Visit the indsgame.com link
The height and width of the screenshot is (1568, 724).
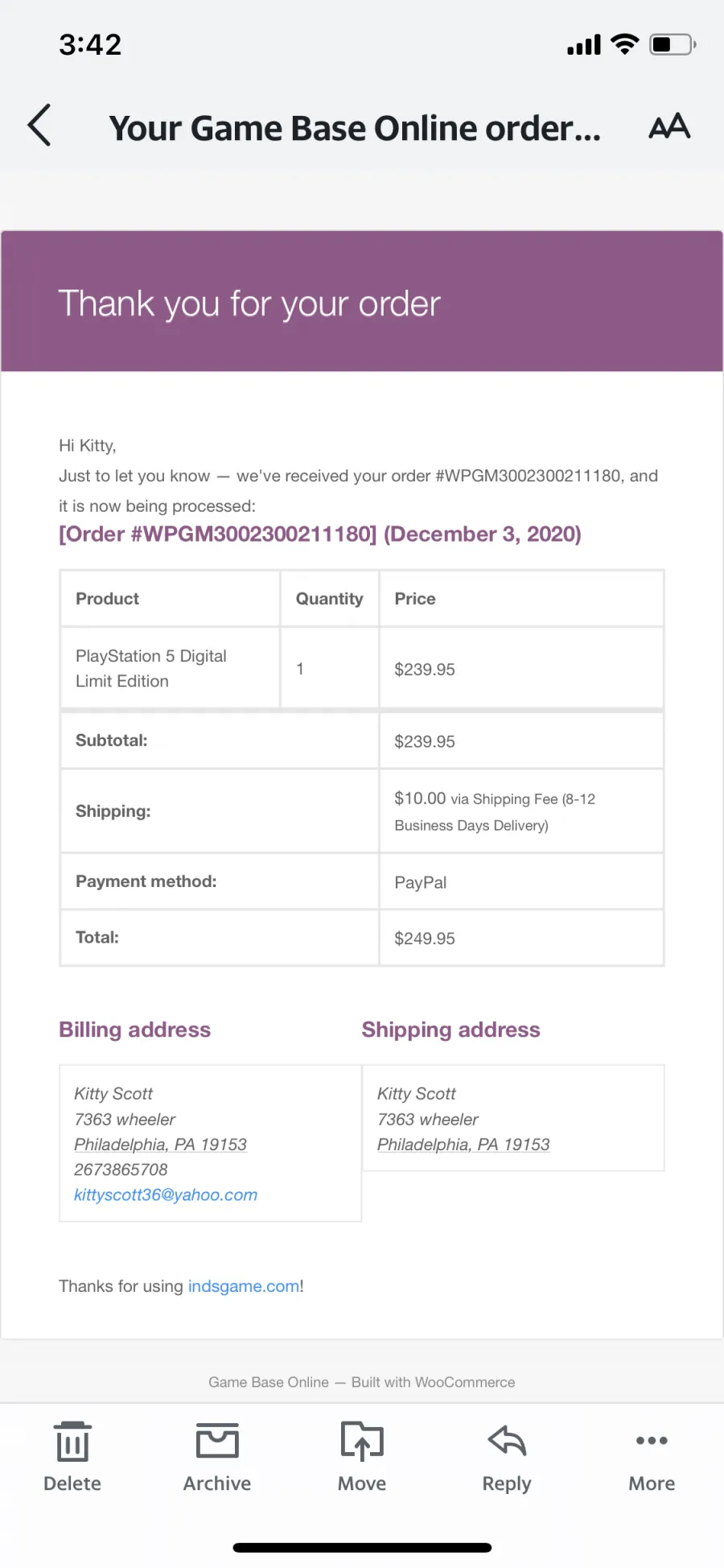[x=244, y=1286]
